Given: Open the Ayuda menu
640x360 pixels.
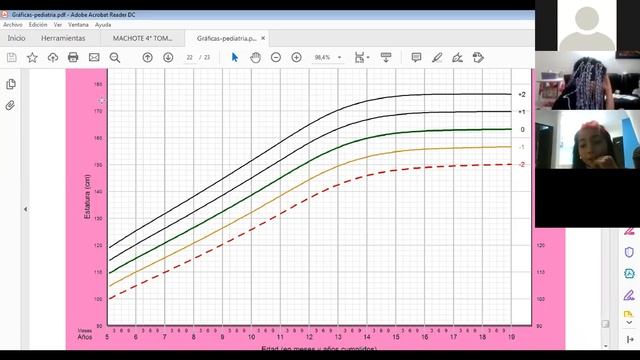Looking at the screenshot, I should point(103,25).
